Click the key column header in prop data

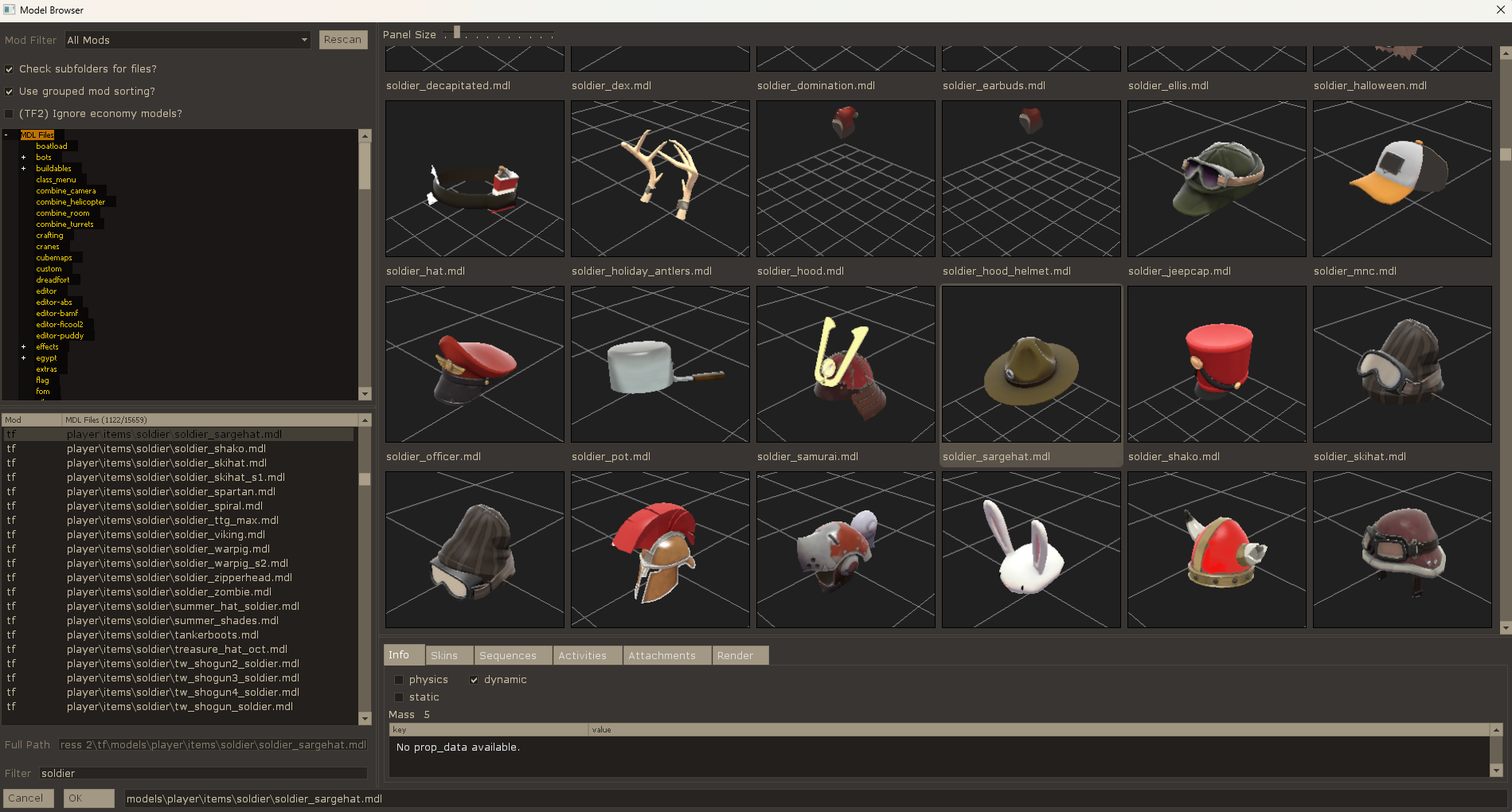click(488, 730)
